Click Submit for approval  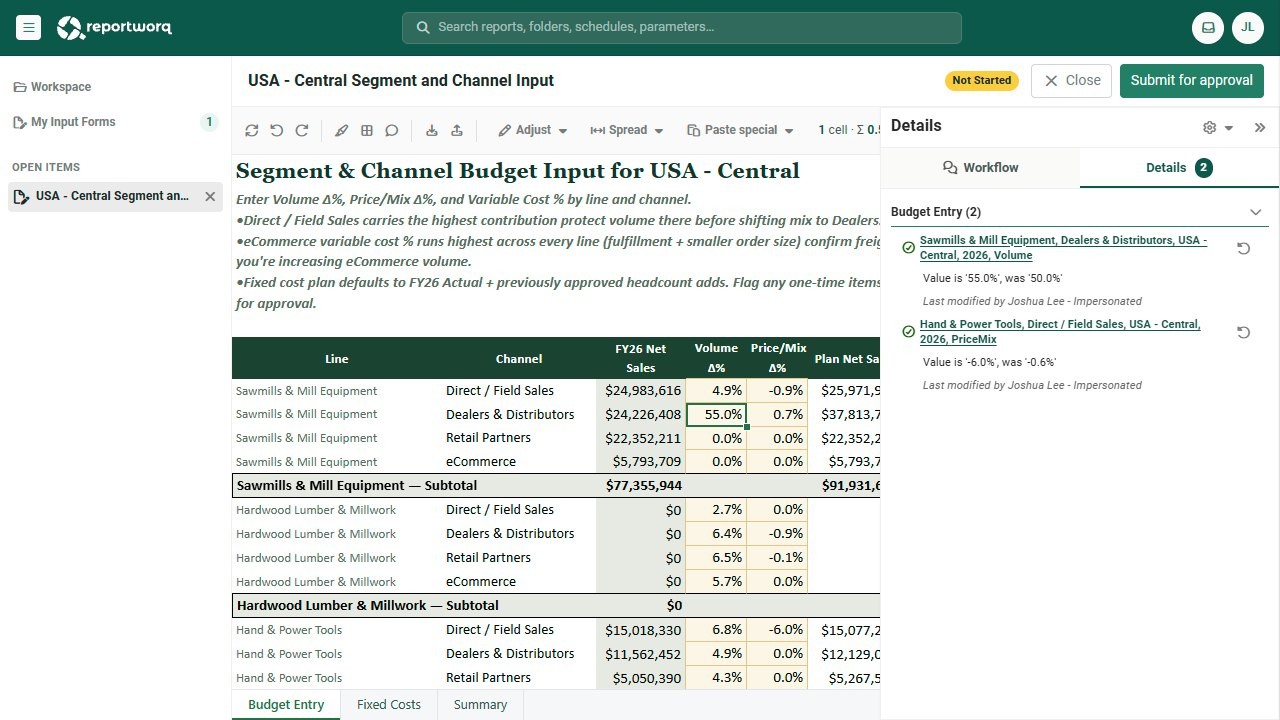coord(1192,81)
